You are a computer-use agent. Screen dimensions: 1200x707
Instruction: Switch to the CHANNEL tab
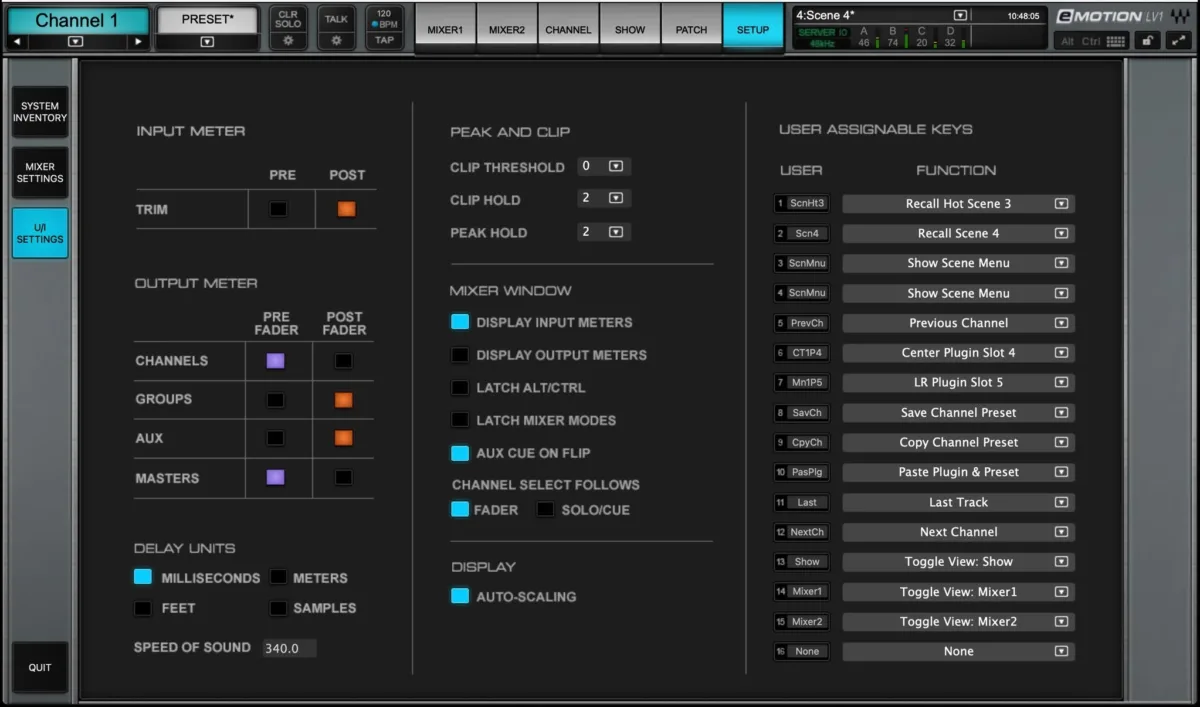click(x=568, y=29)
